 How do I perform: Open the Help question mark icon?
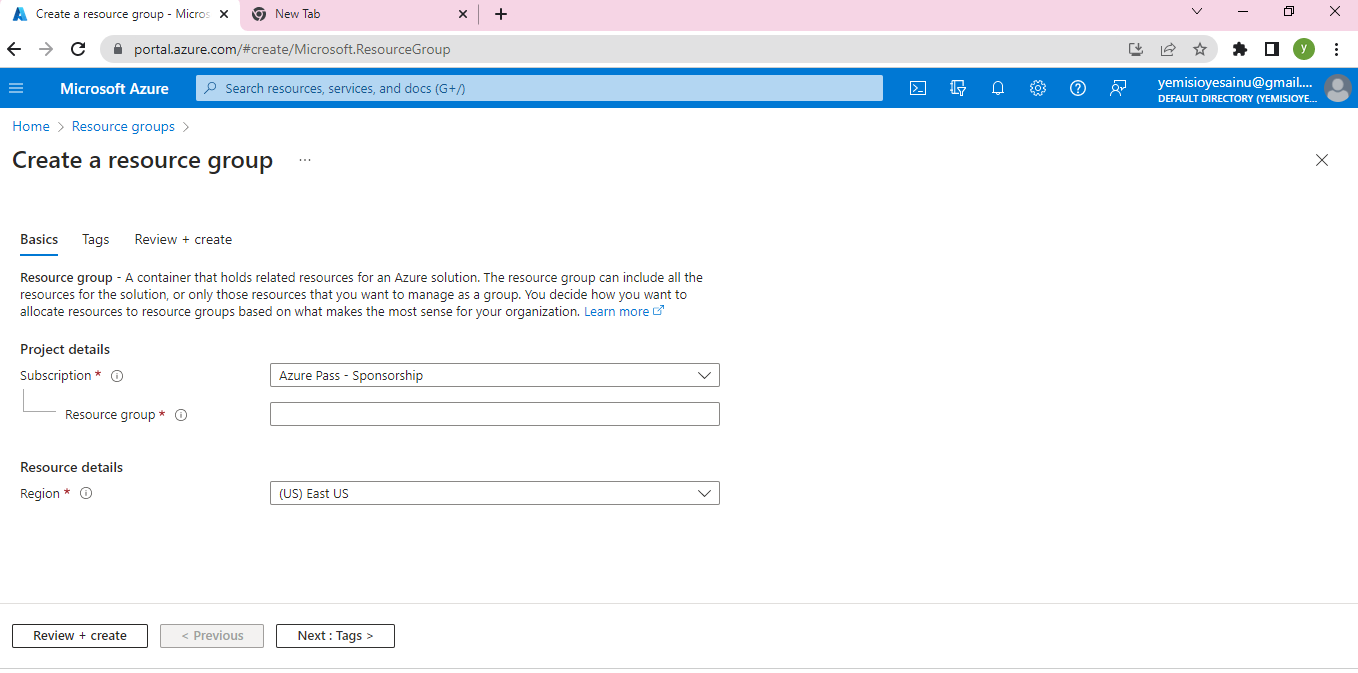coord(1078,88)
